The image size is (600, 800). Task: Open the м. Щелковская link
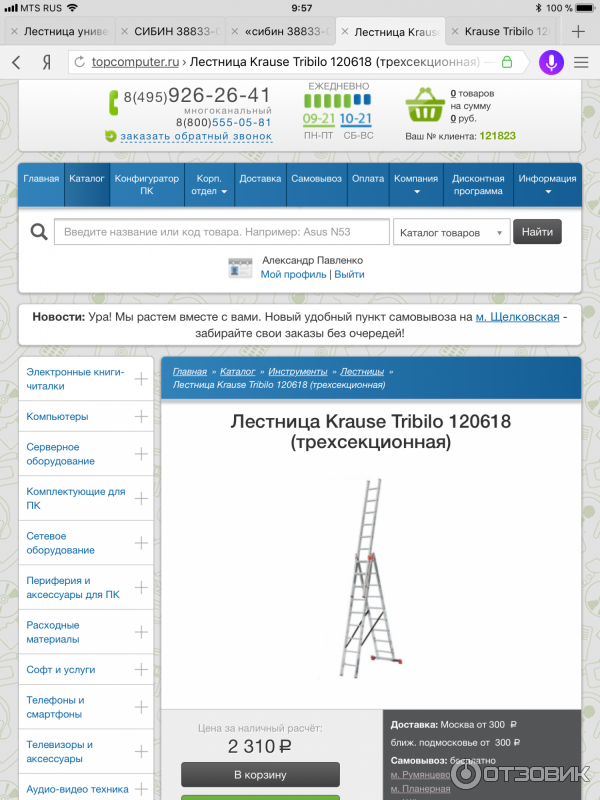(517, 316)
